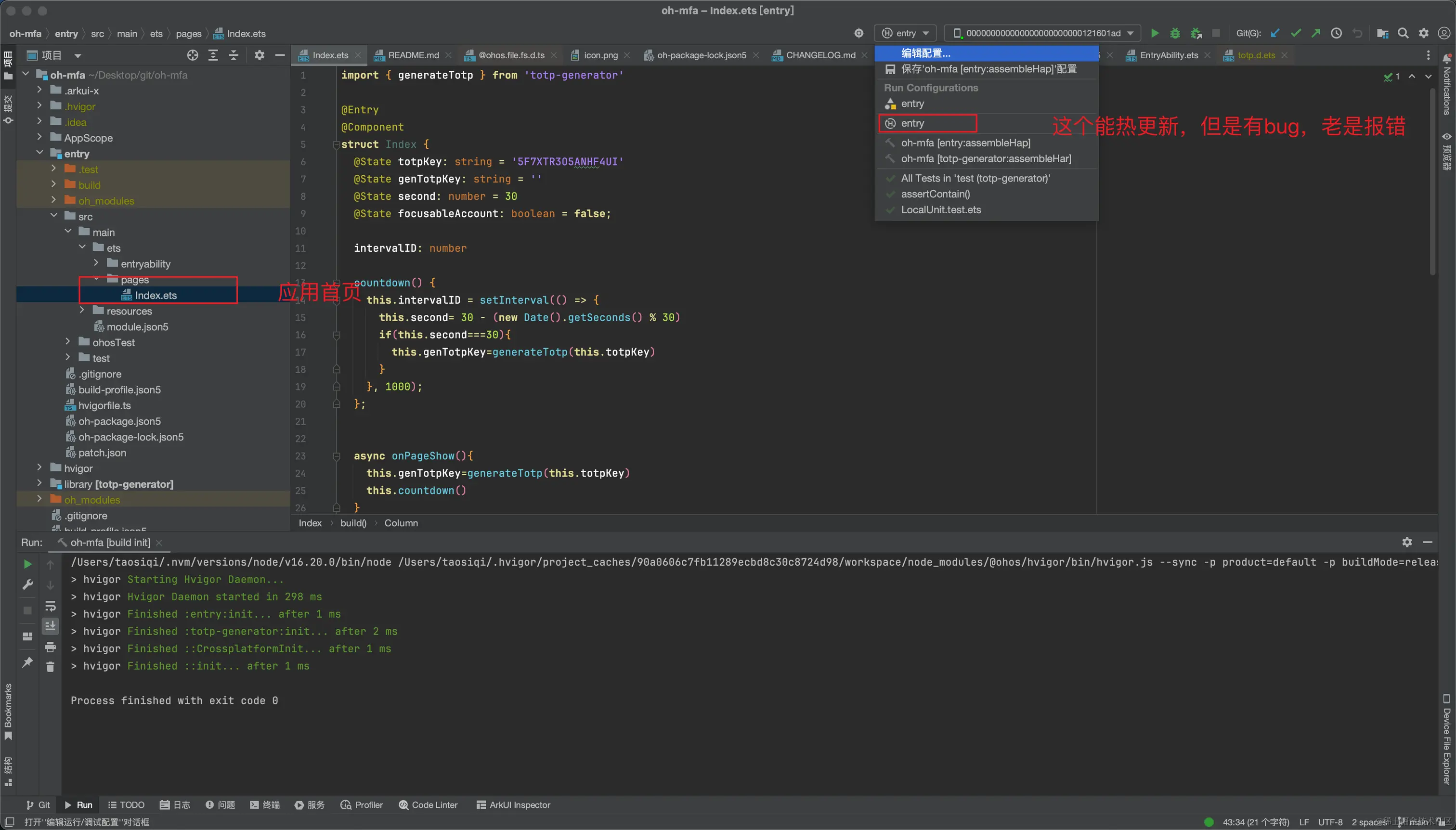Click the hot reload sync icon near the entry dropdown

pos(858,33)
